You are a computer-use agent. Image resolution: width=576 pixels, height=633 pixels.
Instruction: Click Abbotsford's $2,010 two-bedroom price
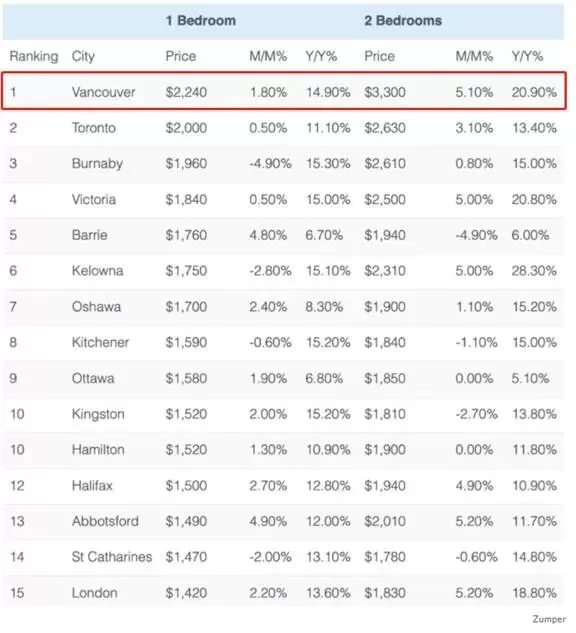[x=385, y=521]
